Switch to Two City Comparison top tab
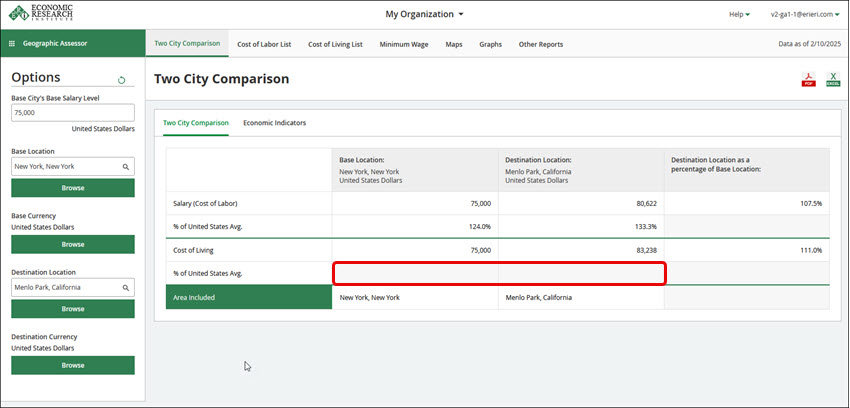 click(187, 44)
